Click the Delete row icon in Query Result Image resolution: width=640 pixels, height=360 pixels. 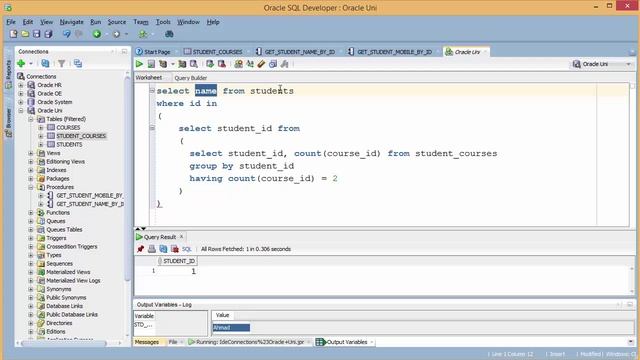[x=175, y=249]
